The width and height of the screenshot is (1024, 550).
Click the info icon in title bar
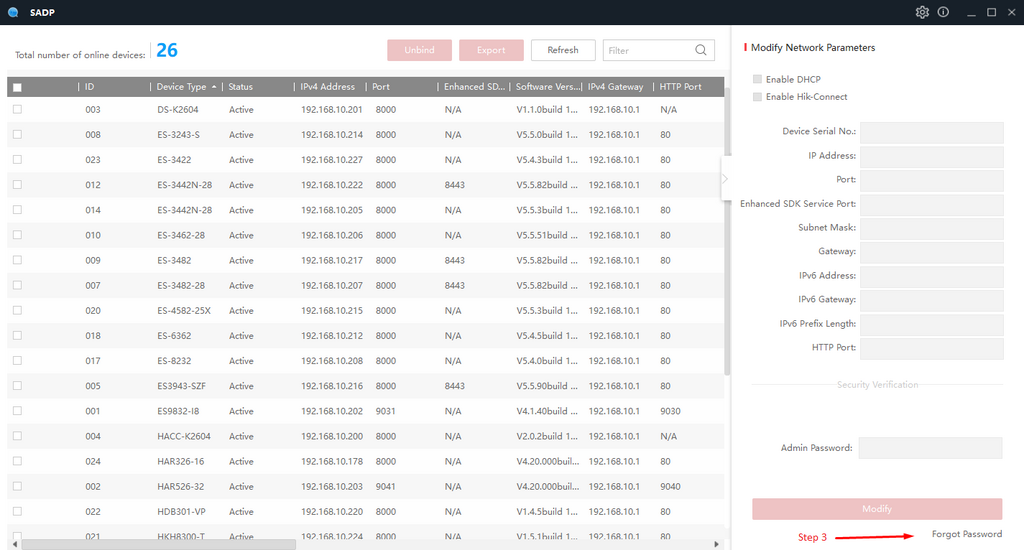coord(944,12)
